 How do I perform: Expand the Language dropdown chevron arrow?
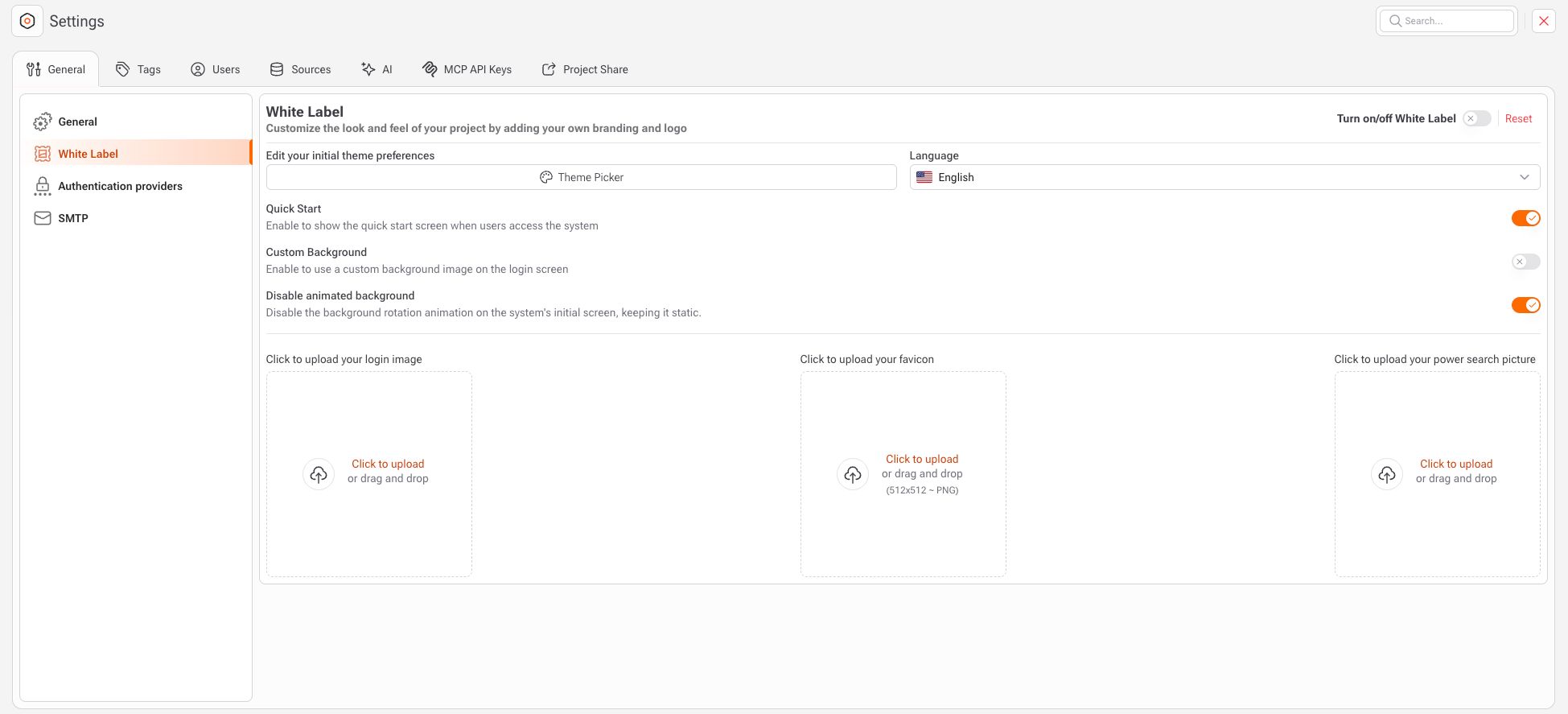pos(1524,177)
